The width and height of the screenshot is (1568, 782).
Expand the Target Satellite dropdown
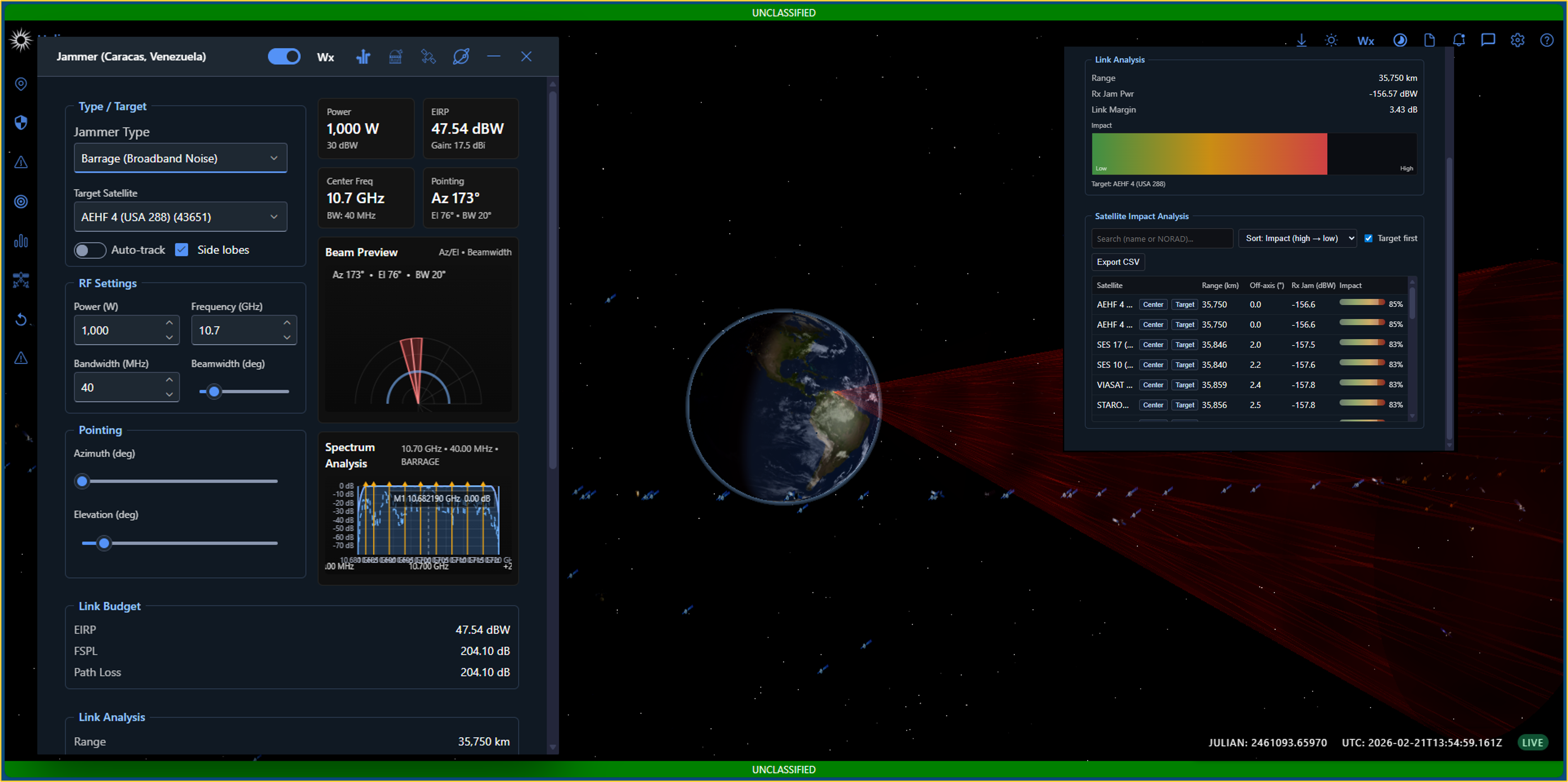point(180,217)
